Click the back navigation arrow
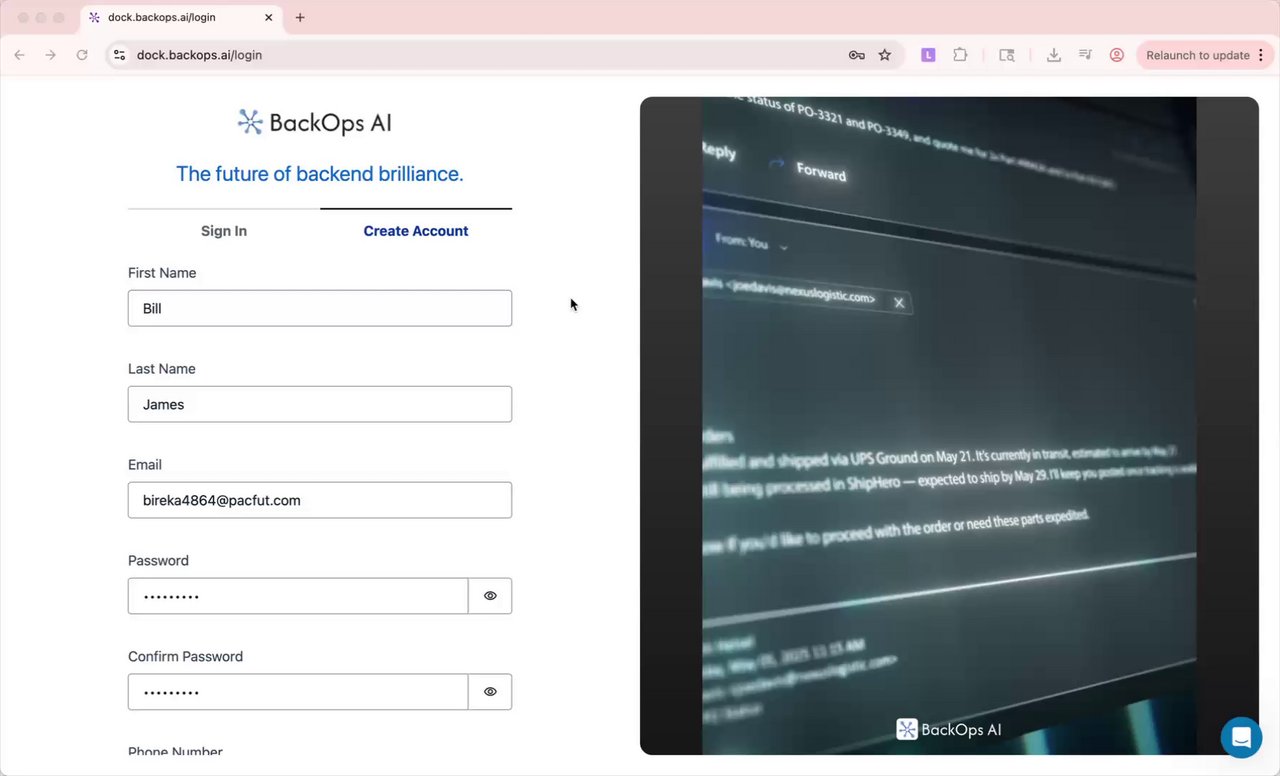Viewport: 1280px width, 776px height. pyautogui.click(x=20, y=55)
